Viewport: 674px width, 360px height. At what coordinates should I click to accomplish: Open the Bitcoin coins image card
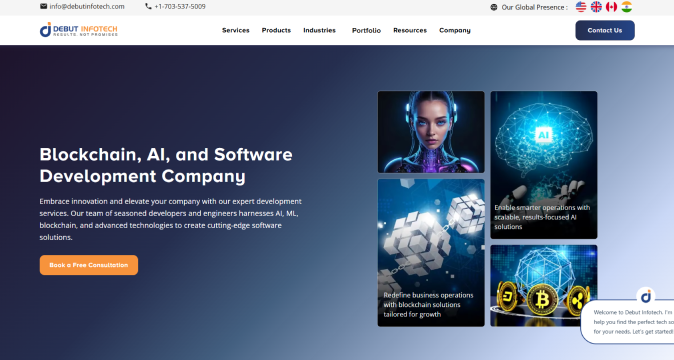click(x=544, y=285)
